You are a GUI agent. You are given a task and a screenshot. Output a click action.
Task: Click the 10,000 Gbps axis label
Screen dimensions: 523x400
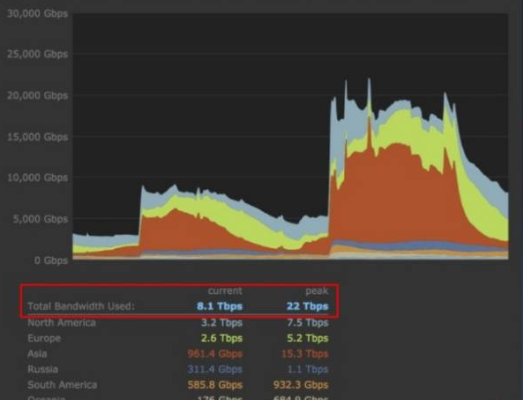click(37, 177)
